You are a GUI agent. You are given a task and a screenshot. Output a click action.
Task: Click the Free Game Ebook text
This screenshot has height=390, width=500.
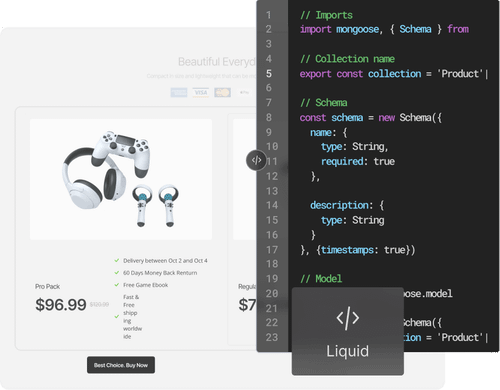[x=145, y=285]
